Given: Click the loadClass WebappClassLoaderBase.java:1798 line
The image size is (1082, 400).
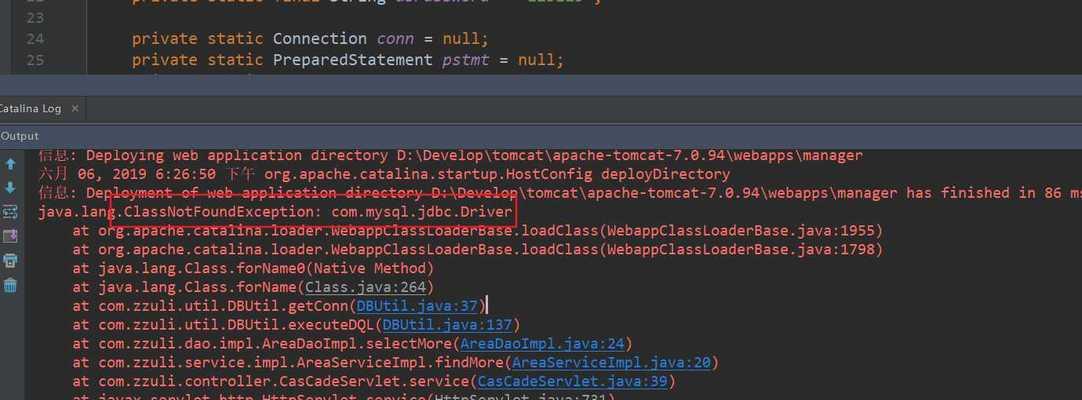Looking at the screenshot, I should [x=478, y=249].
